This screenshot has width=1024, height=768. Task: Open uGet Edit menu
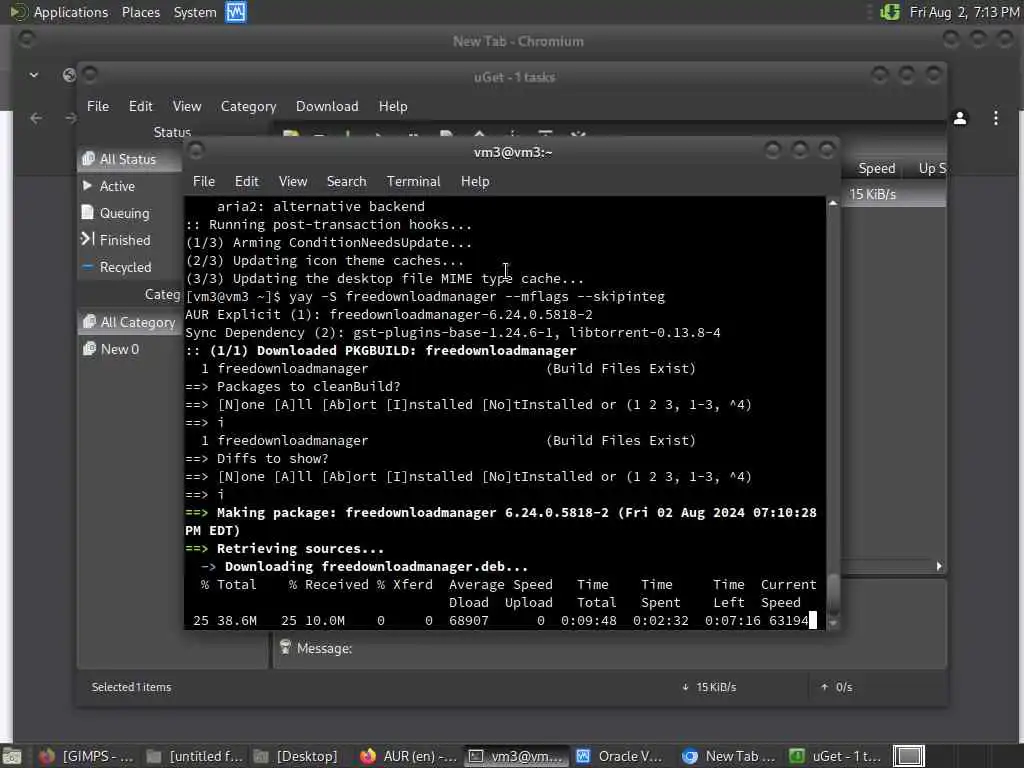[x=140, y=106]
